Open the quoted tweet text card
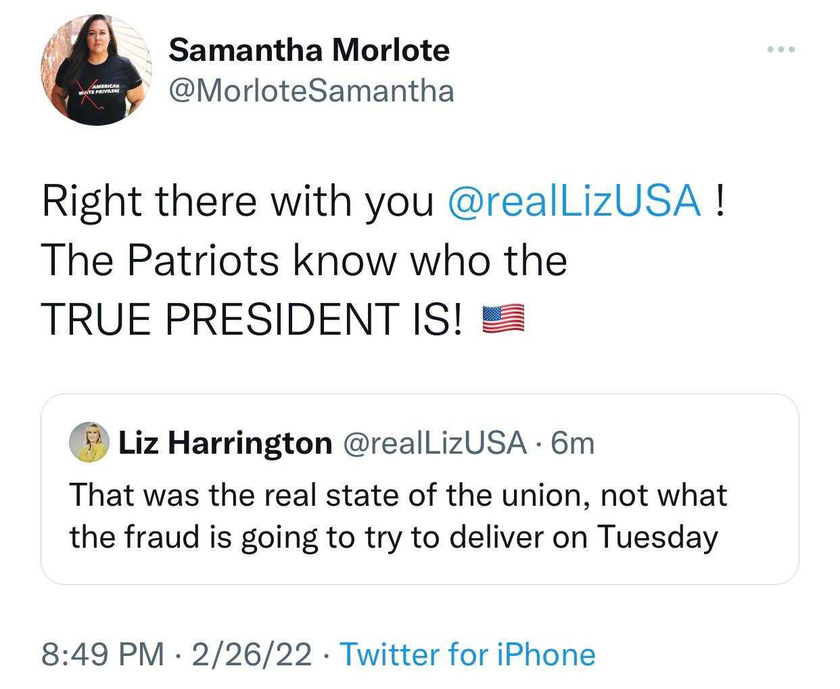 click(x=420, y=489)
